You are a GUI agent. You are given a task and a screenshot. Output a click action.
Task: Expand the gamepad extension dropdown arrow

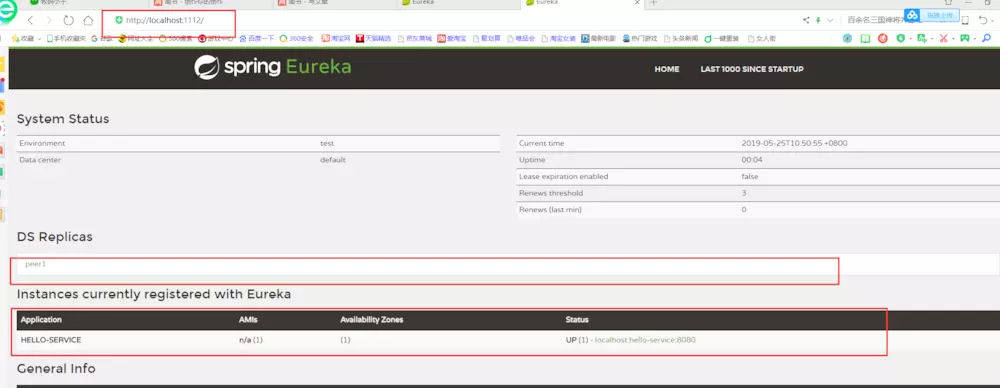coord(975,39)
